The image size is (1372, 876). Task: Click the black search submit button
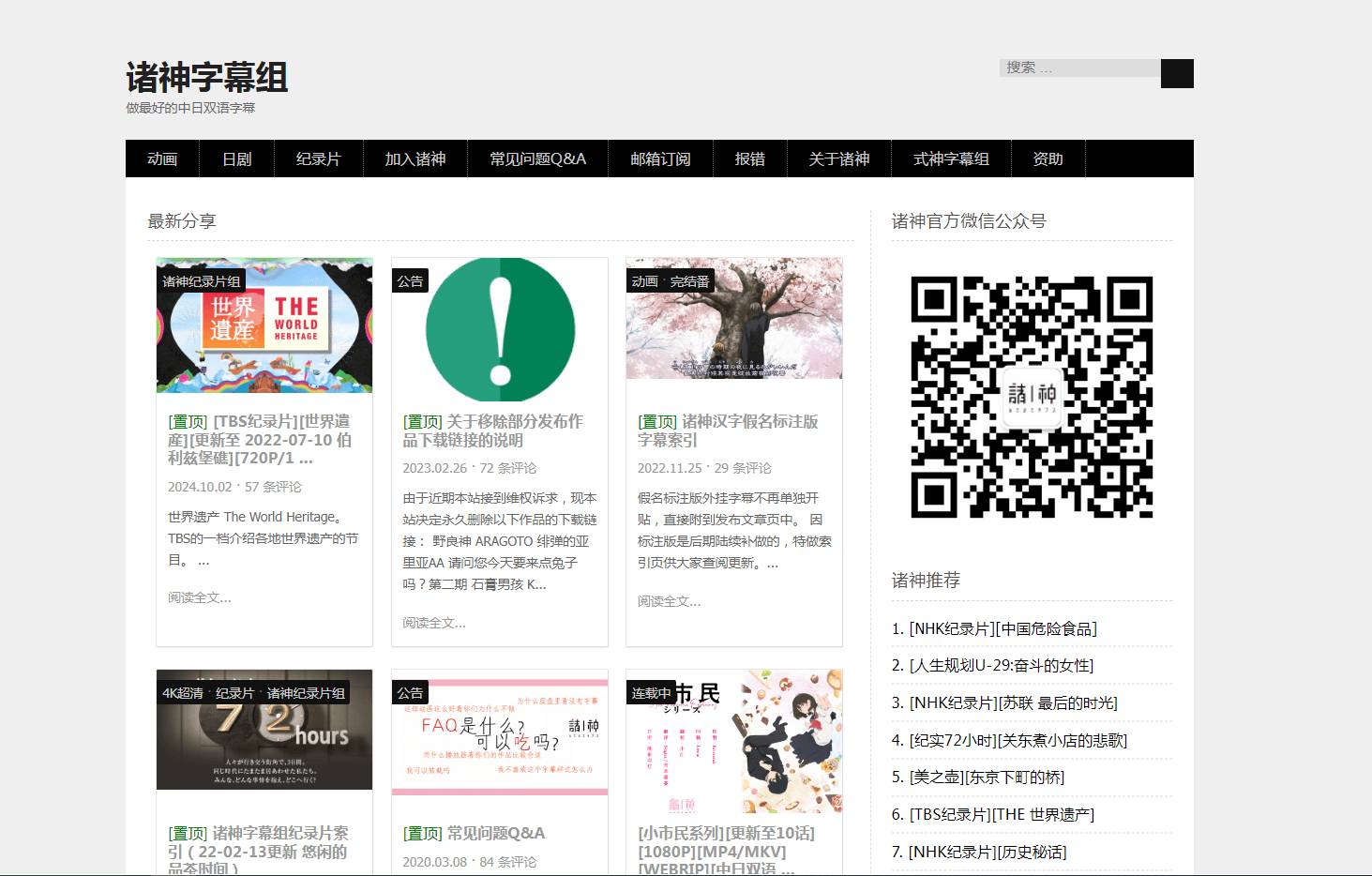click(1176, 74)
